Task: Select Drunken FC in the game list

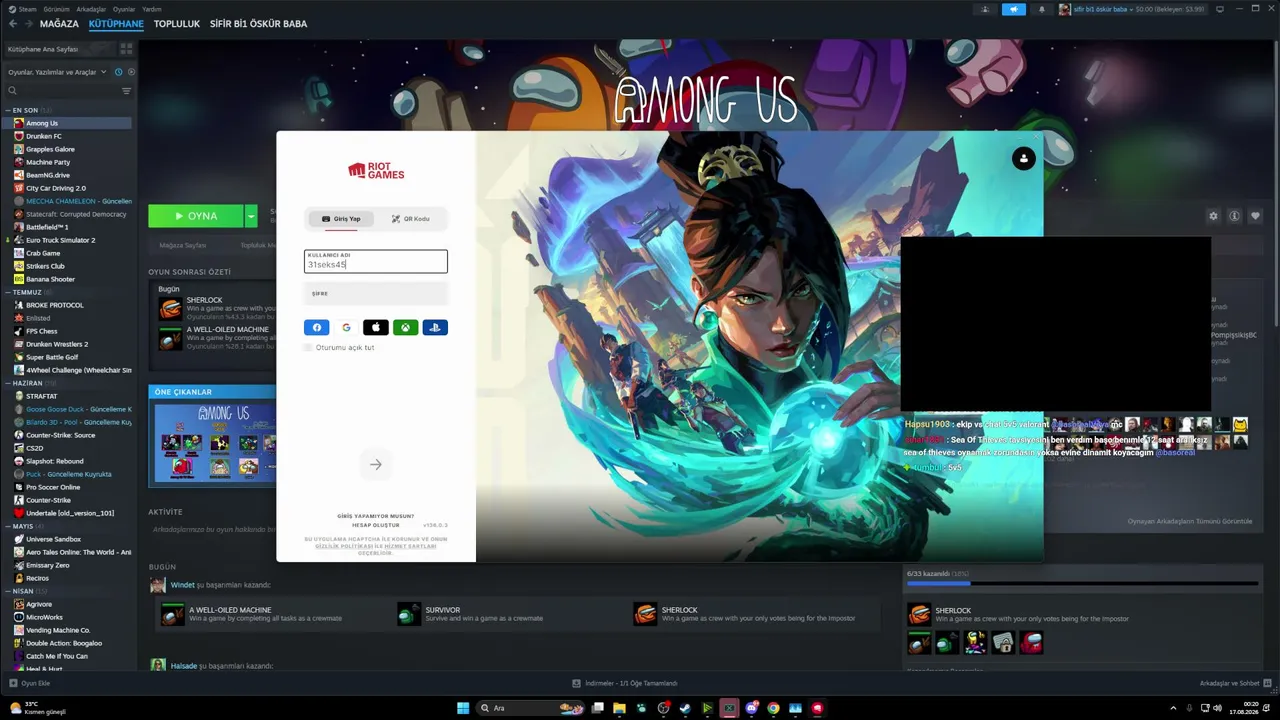Action: 67,136
